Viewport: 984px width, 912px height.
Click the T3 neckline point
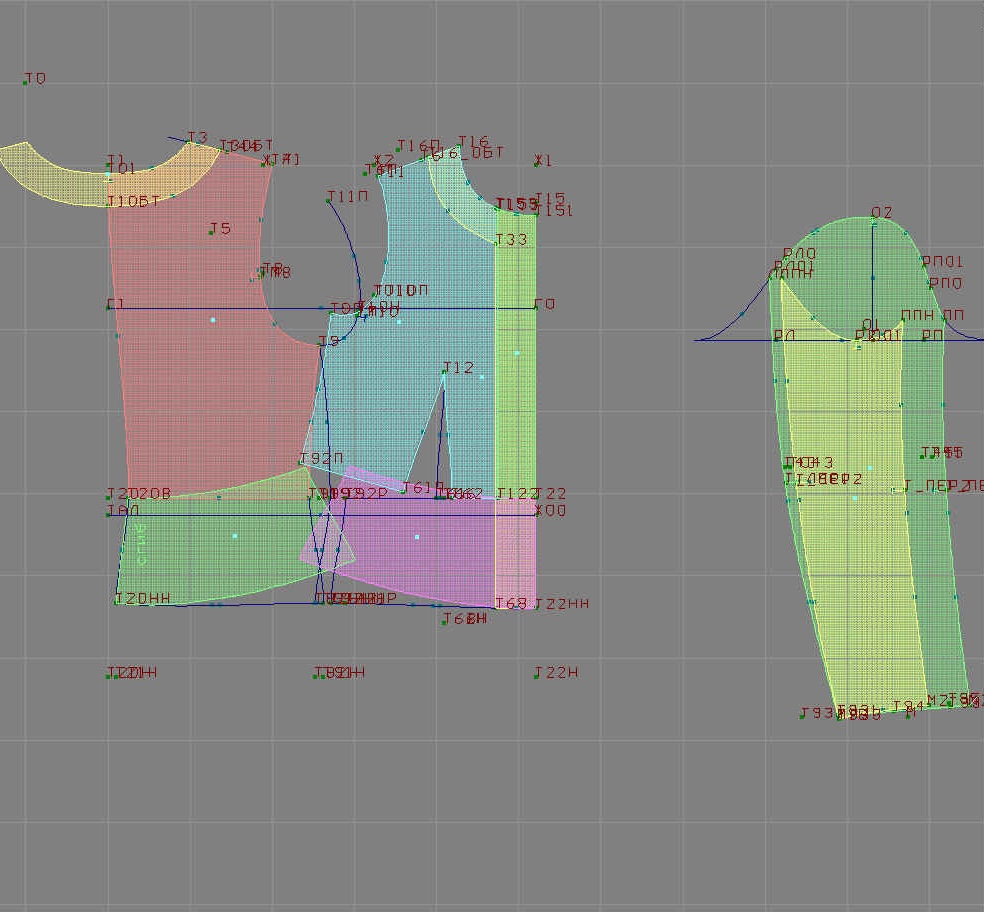coord(190,142)
